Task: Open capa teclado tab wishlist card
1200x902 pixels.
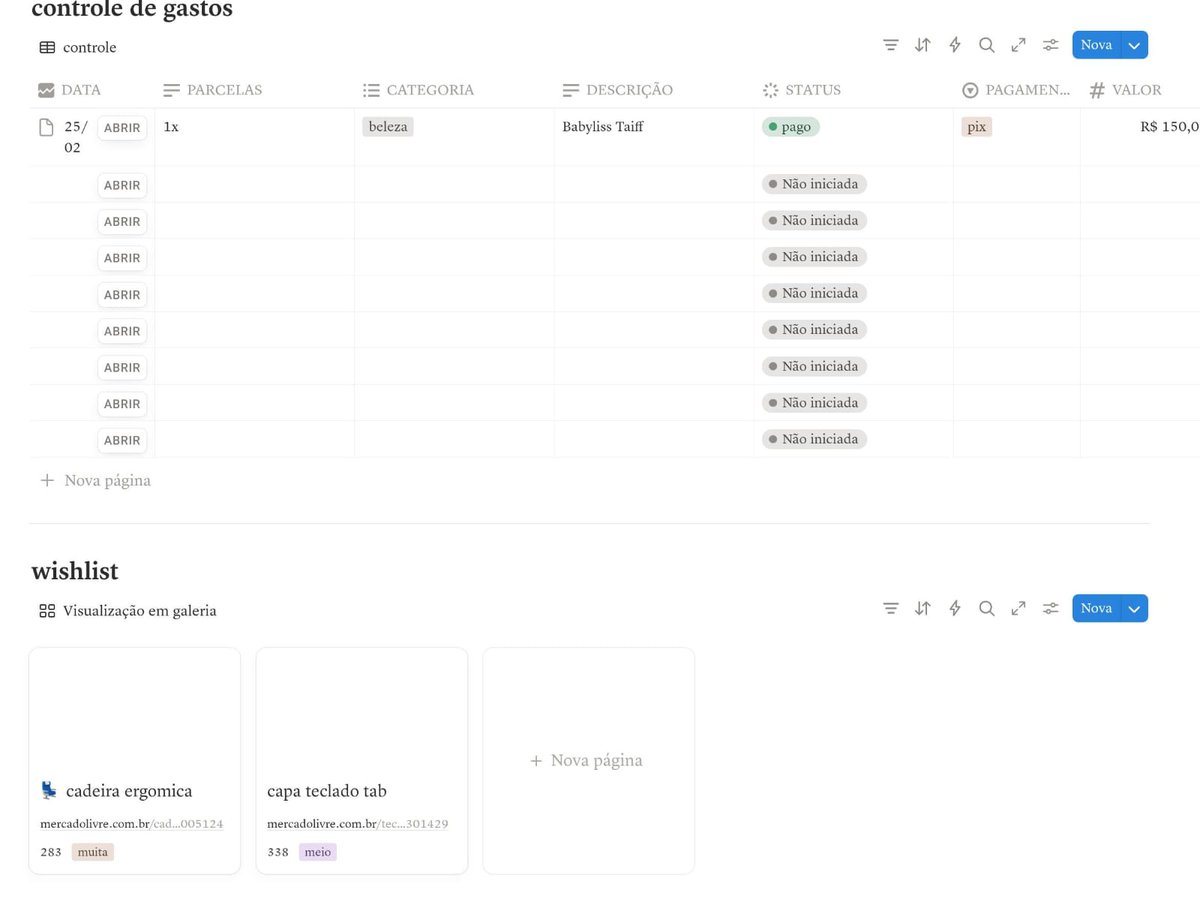Action: click(362, 761)
